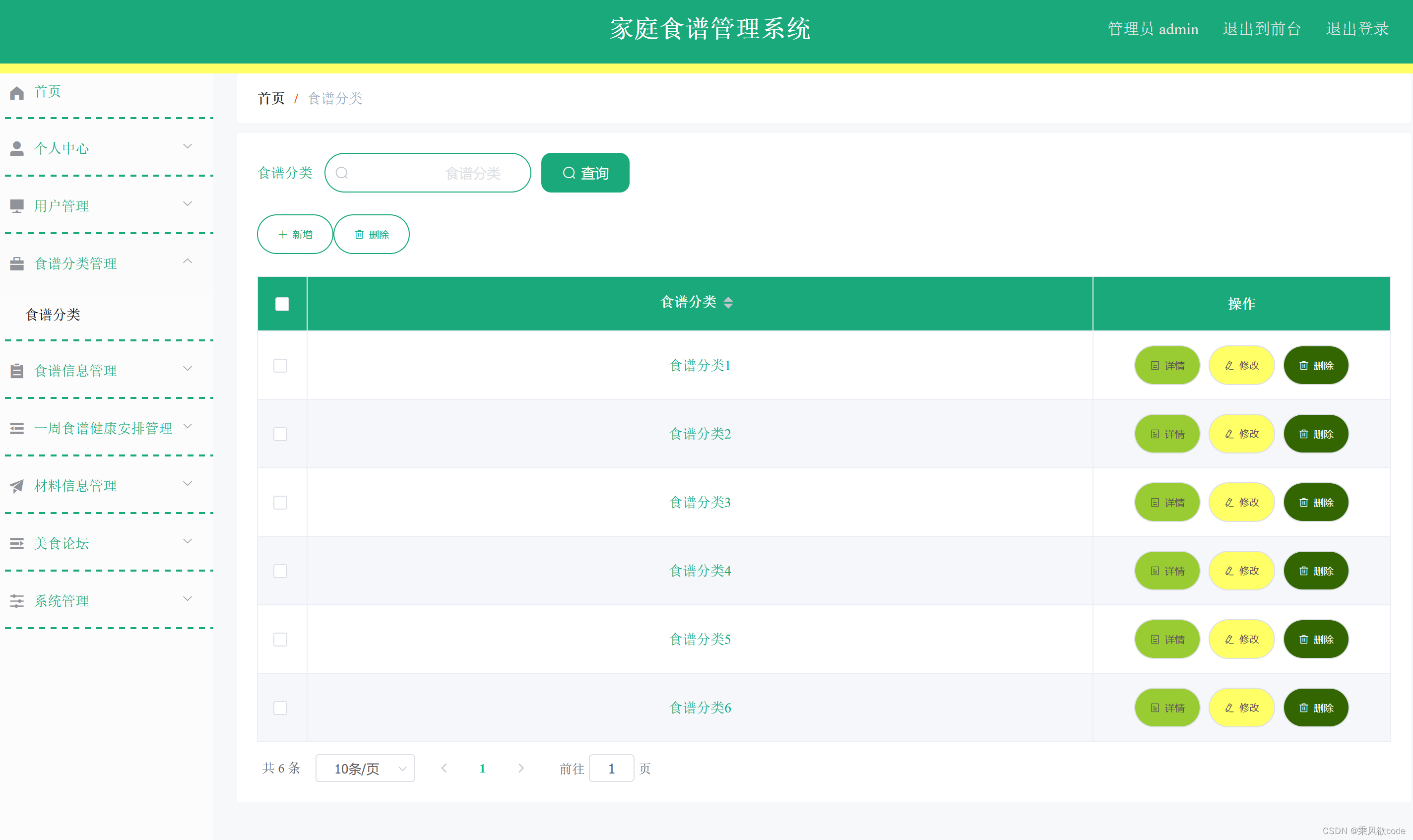
Task: Click the clipboard icon beside 食谱信息管理
Action: (16, 371)
